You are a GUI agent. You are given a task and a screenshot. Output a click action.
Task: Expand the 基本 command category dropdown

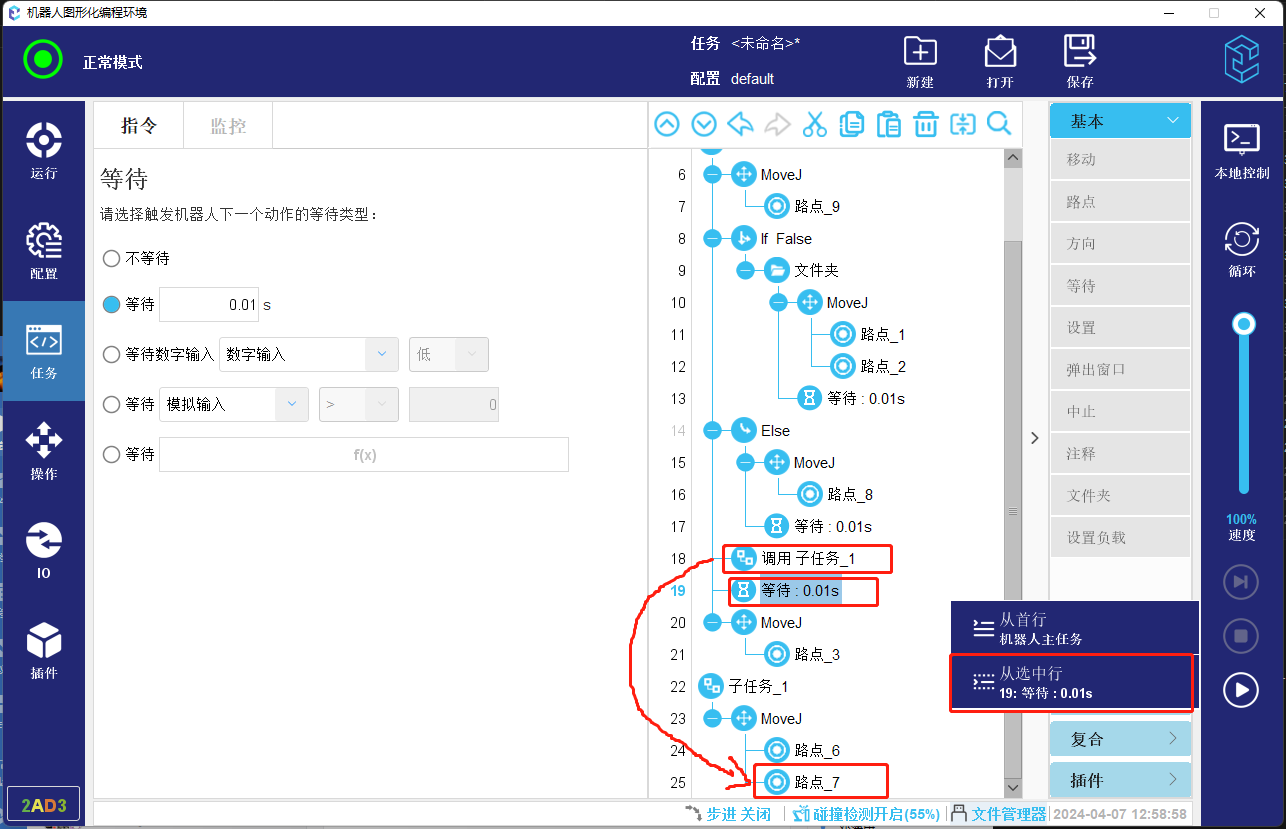coord(1120,121)
